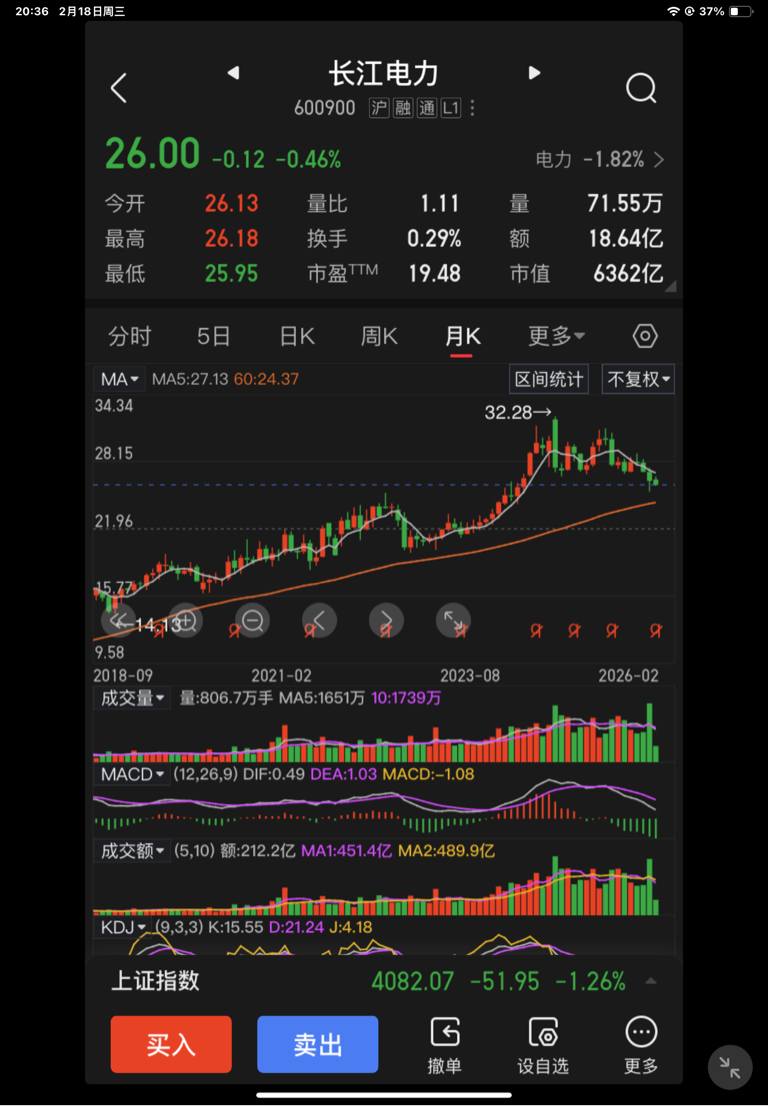The height and width of the screenshot is (1106, 768).
Task: Tap the stock code 600900
Action: (324, 108)
